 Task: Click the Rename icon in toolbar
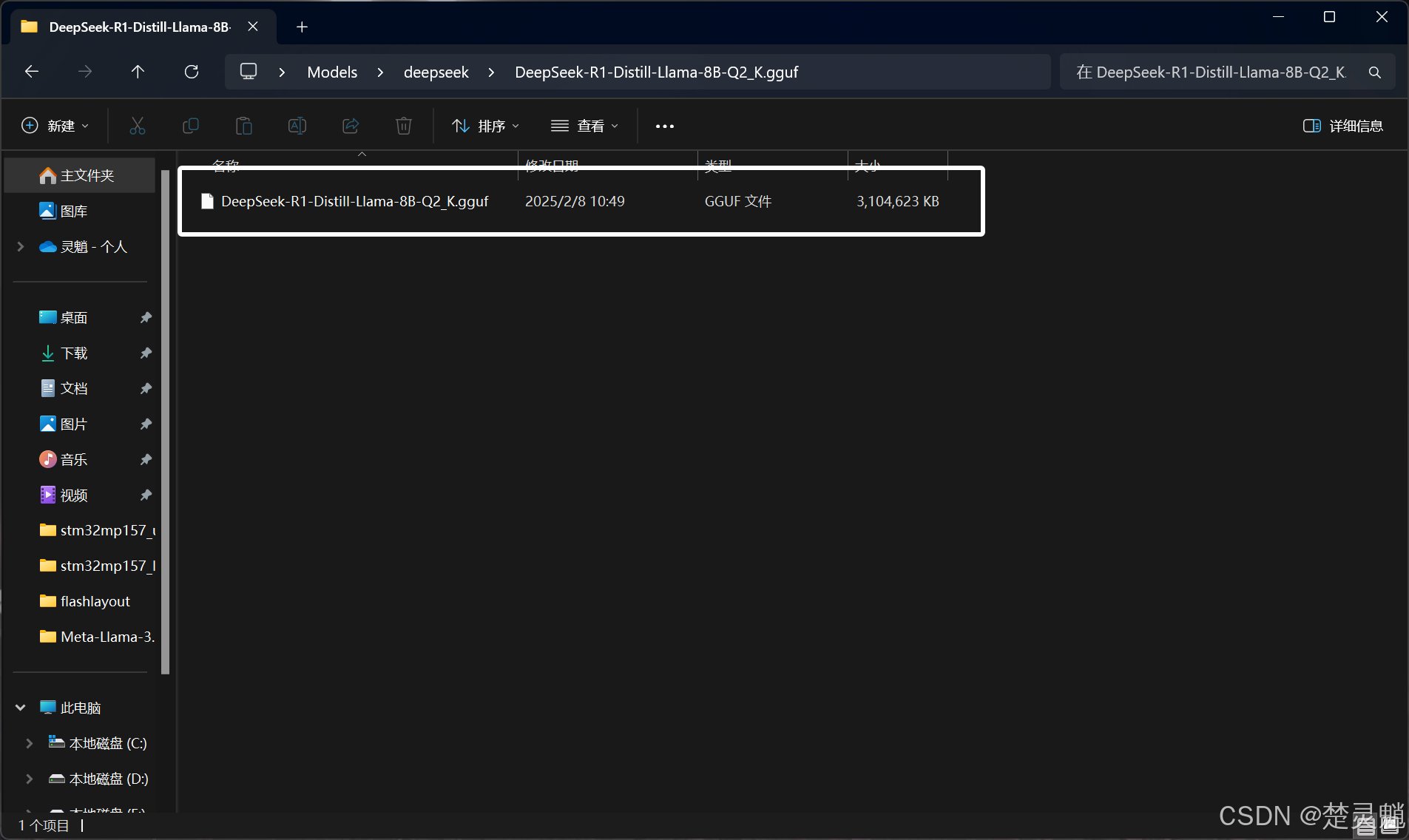tap(297, 126)
